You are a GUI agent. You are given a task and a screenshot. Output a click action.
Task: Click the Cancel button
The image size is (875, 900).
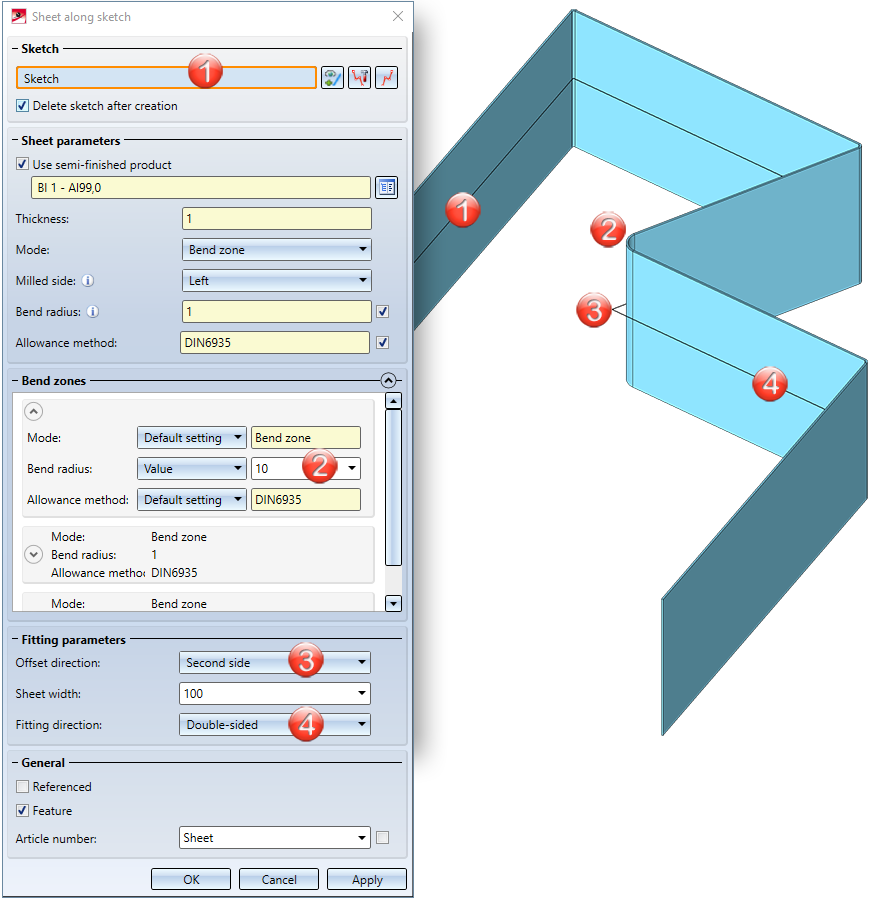(x=279, y=879)
